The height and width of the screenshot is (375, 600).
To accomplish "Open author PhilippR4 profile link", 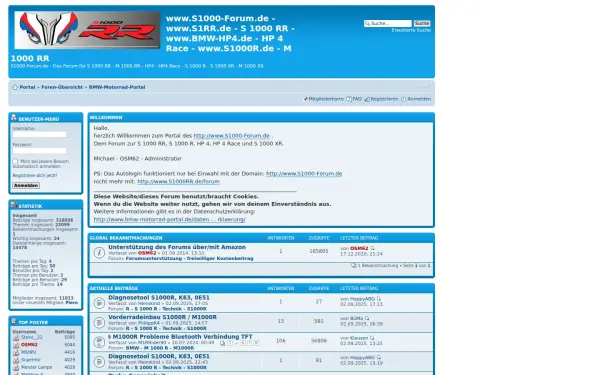I will [148, 323].
